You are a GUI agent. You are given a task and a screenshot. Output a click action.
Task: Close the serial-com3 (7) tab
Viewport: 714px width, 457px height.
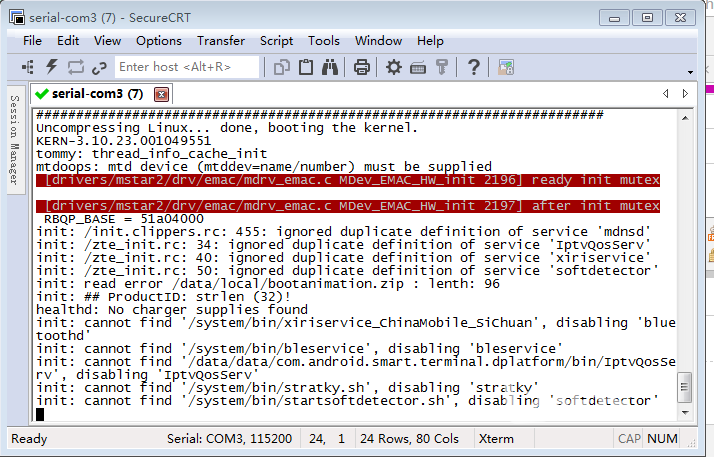(x=161, y=94)
